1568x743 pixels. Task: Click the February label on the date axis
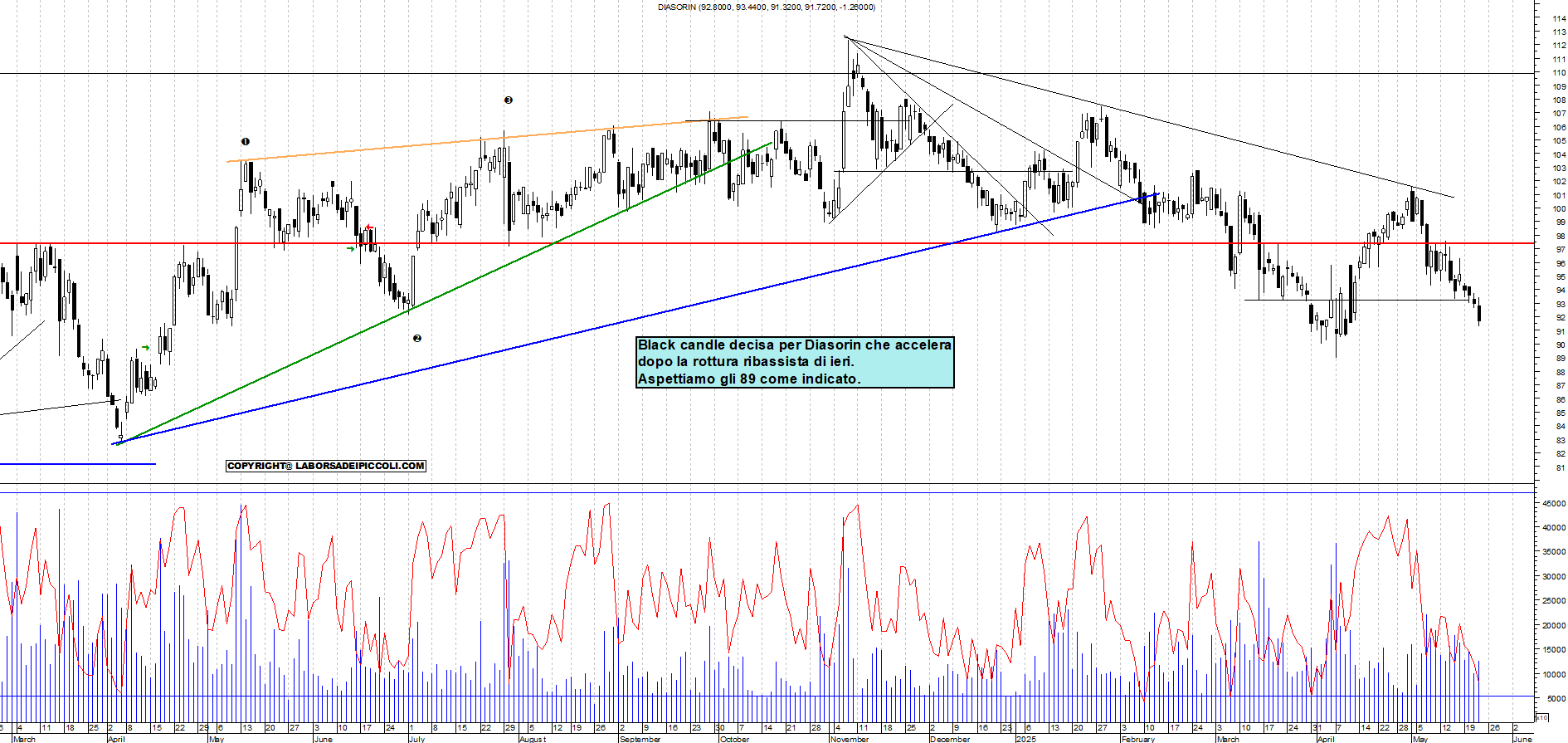[x=1138, y=739]
